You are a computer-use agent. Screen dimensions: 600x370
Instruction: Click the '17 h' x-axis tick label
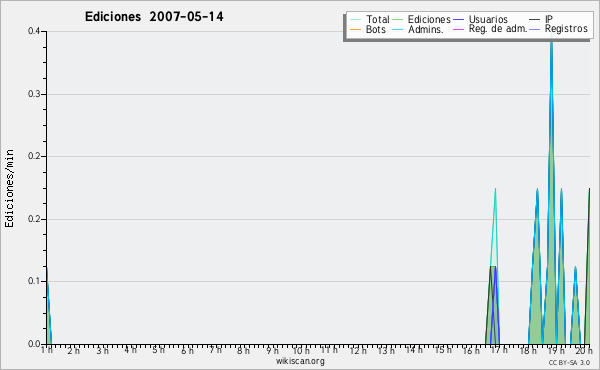click(499, 350)
